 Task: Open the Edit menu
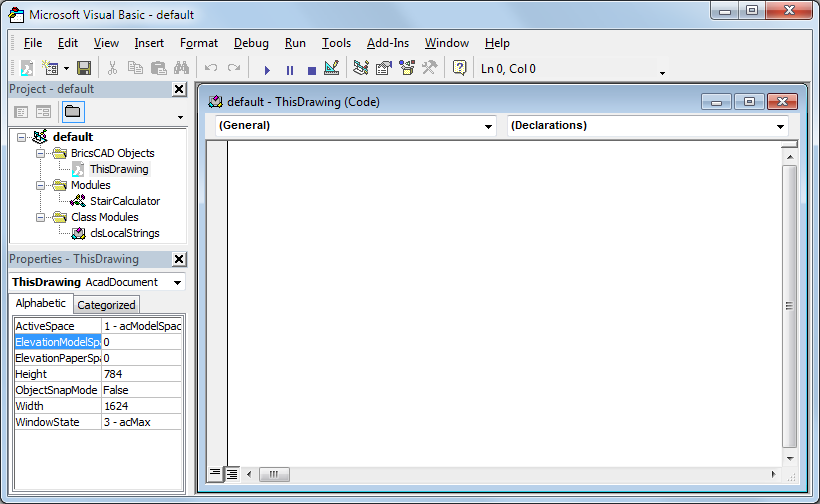click(67, 43)
